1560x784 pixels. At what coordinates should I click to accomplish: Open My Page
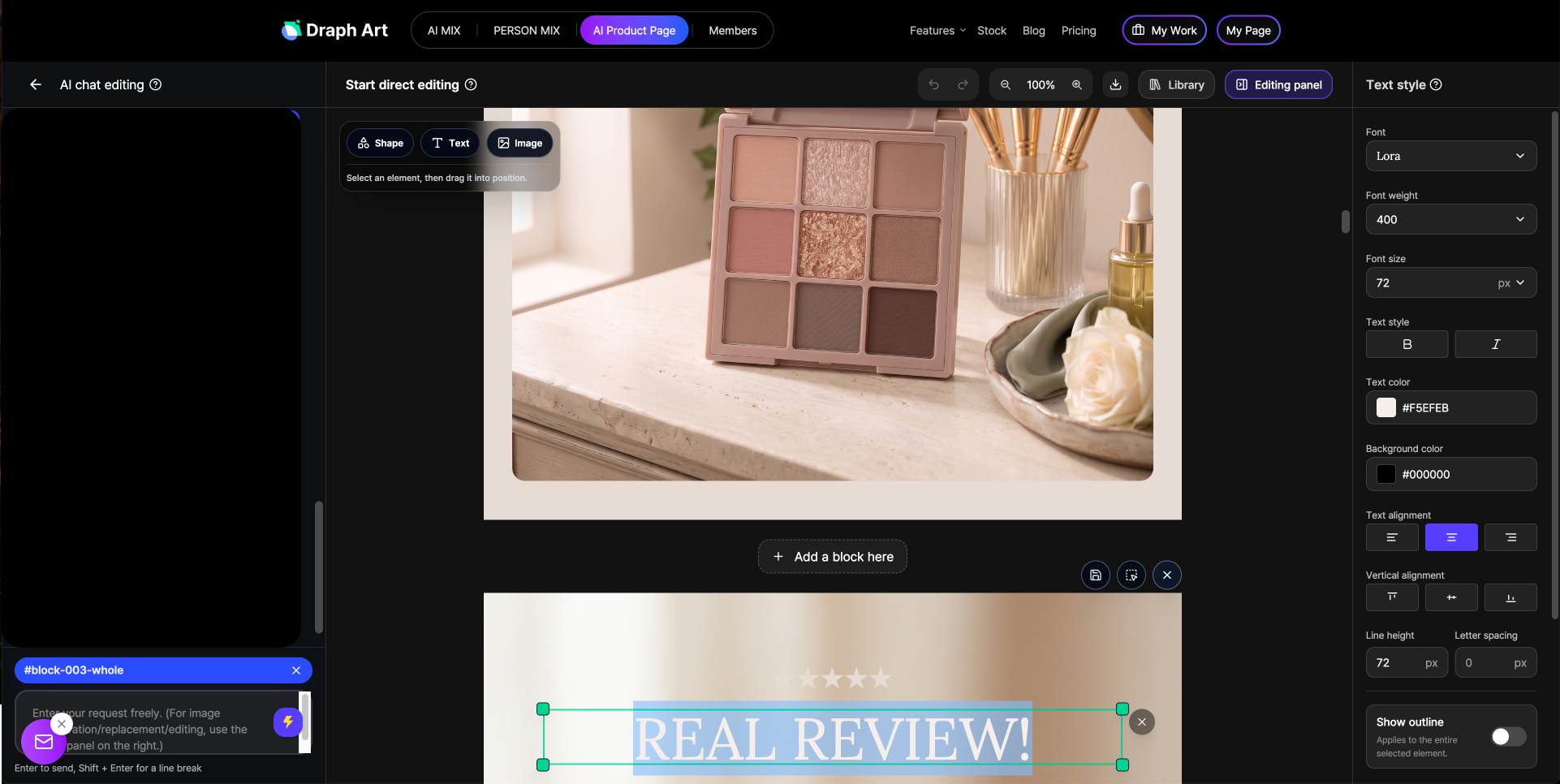pos(1248,30)
